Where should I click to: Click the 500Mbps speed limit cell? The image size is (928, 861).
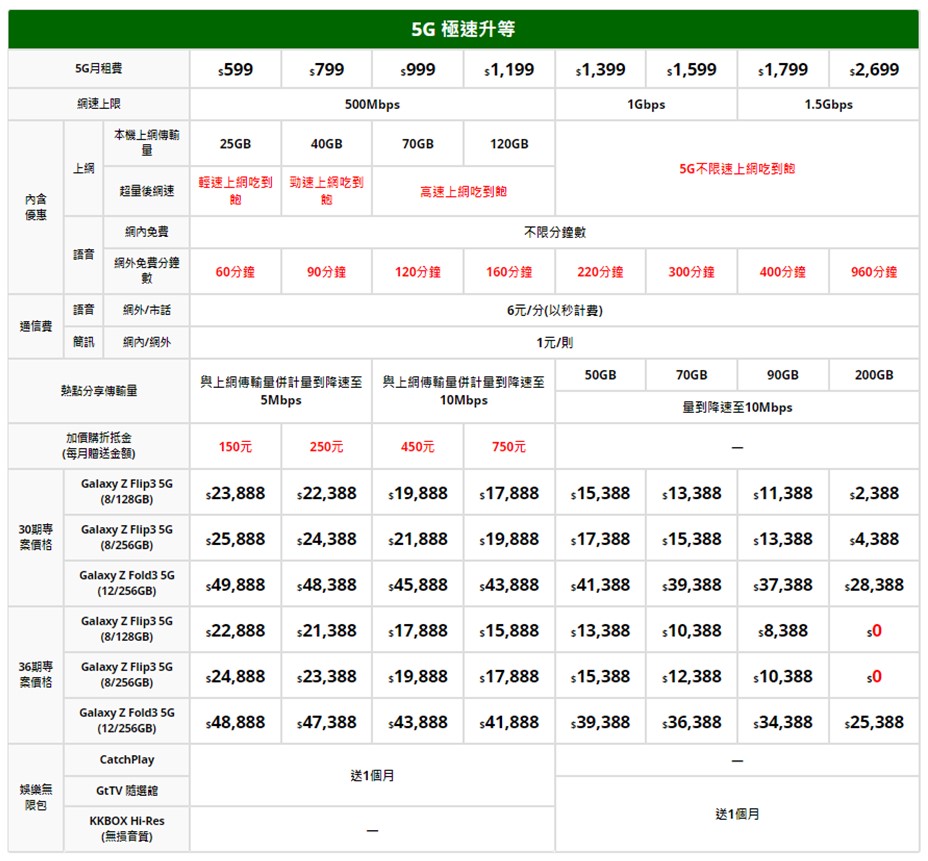[x=372, y=104]
